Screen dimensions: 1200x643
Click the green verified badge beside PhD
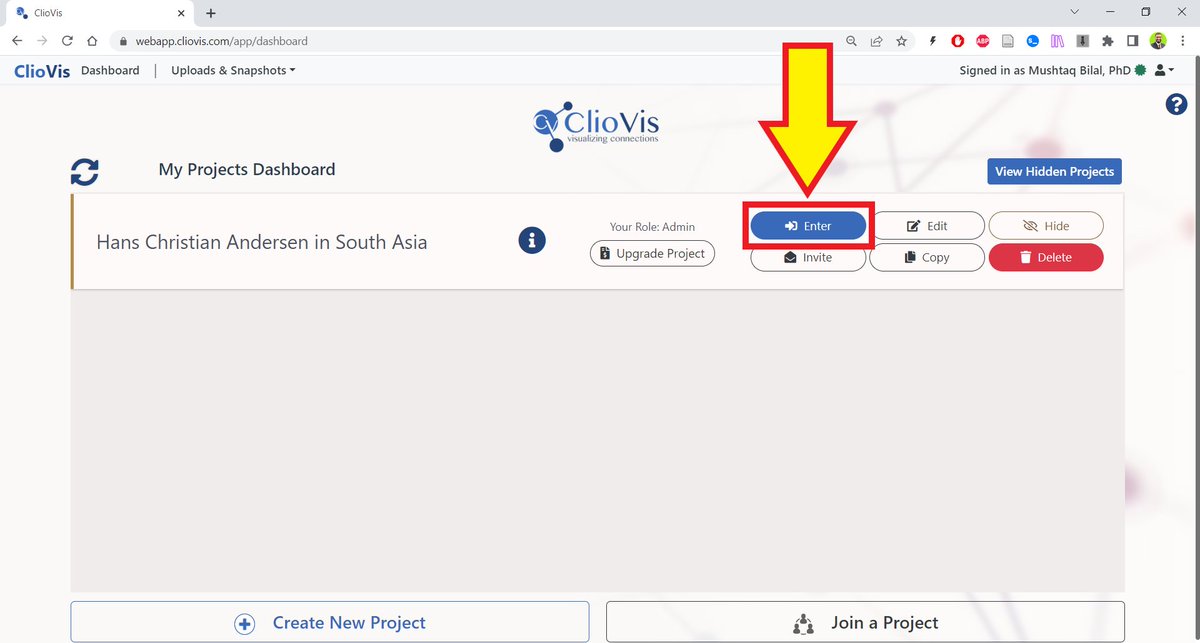pyautogui.click(x=1141, y=71)
